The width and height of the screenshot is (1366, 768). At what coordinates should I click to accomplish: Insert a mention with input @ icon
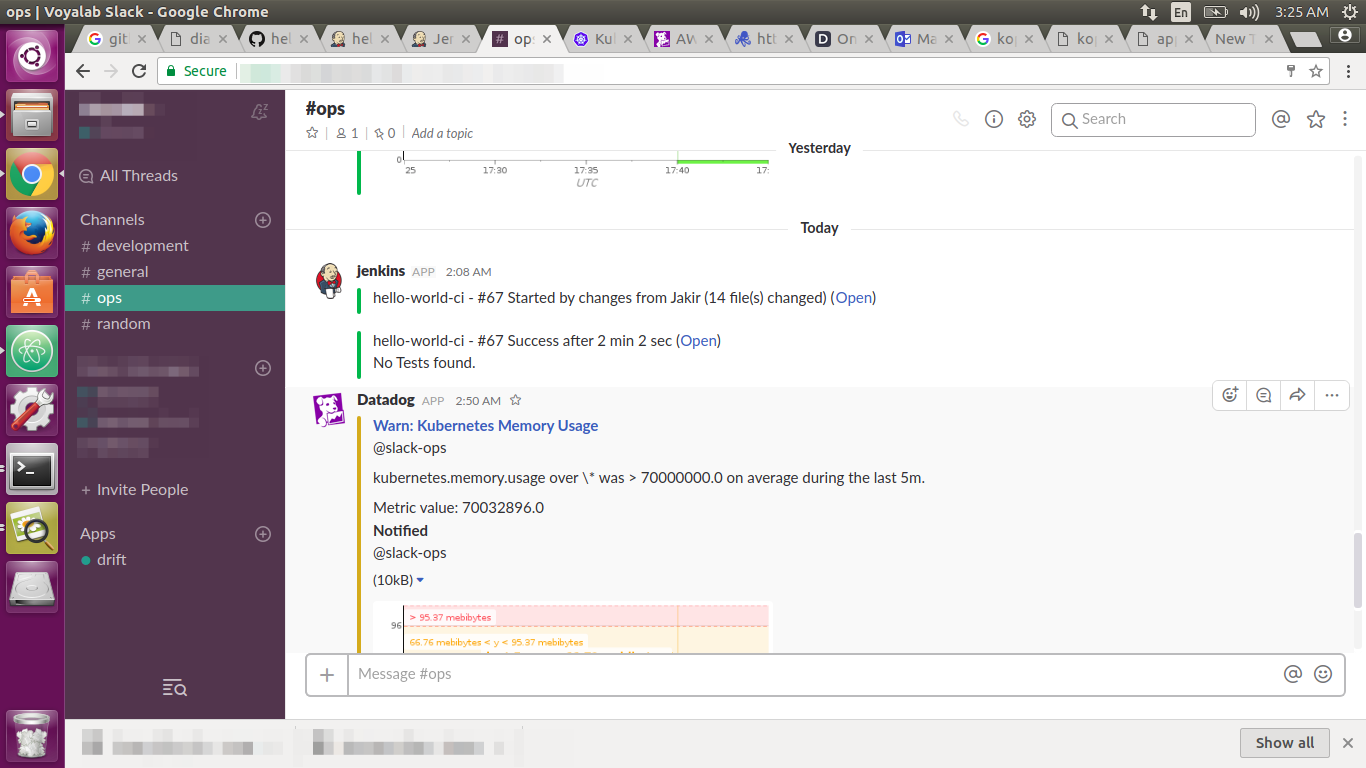point(1293,674)
